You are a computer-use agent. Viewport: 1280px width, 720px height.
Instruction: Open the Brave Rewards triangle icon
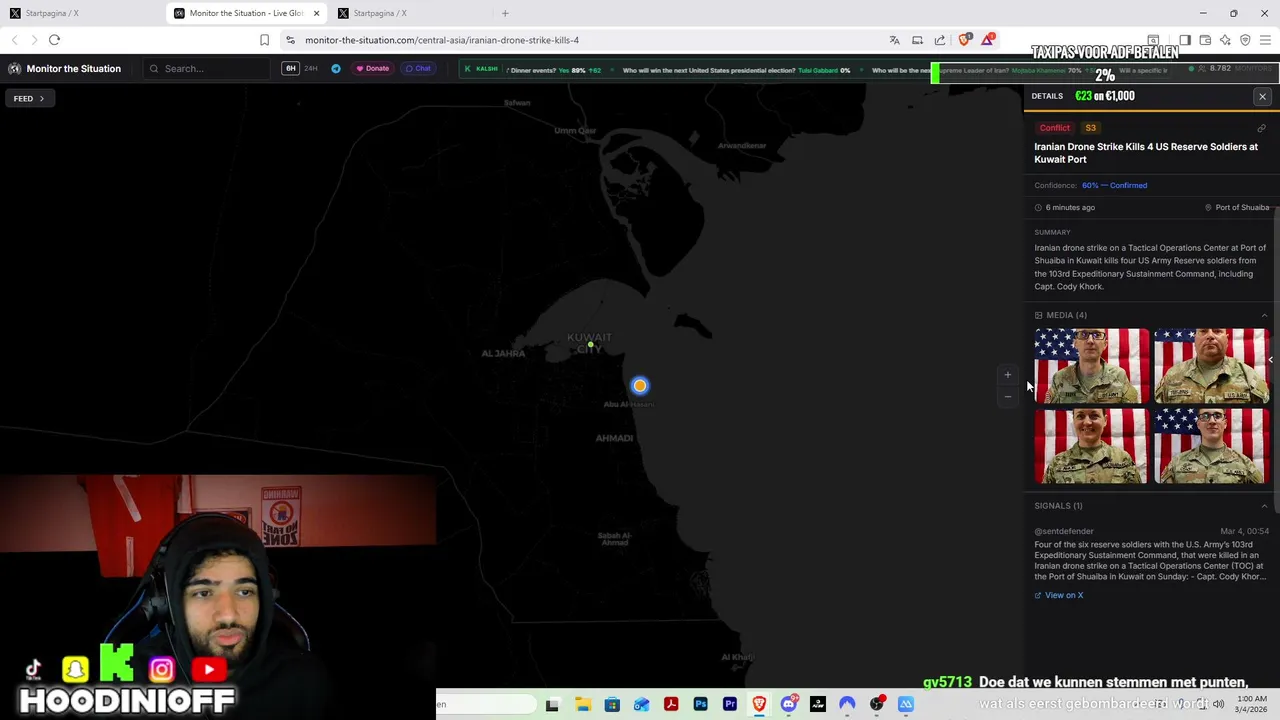988,40
